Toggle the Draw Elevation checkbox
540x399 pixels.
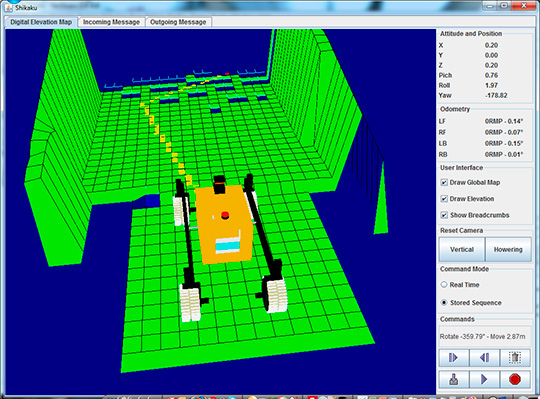point(444,199)
